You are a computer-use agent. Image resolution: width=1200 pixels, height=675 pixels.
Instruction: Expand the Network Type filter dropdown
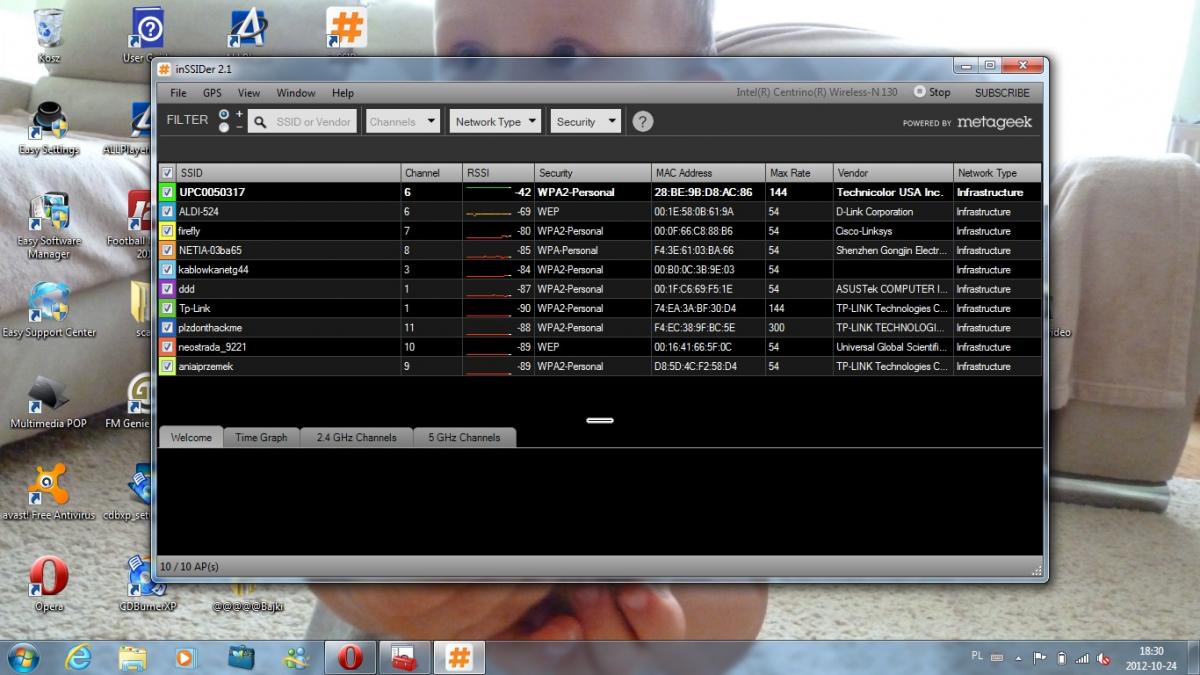[x=495, y=121]
